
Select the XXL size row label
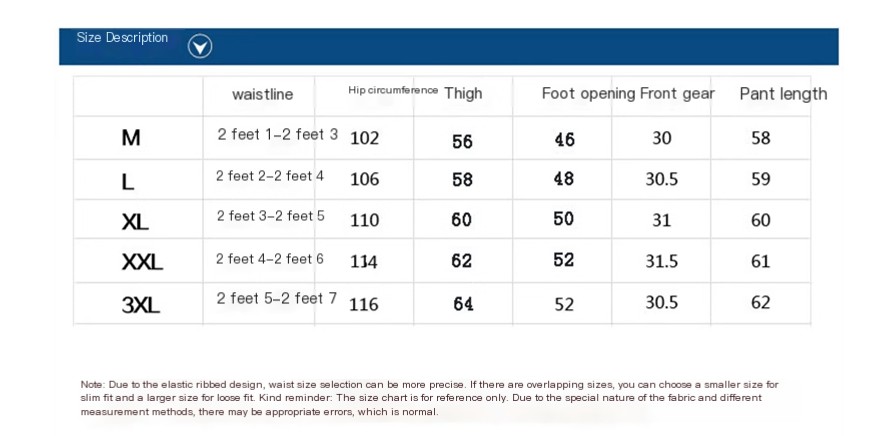(x=142, y=261)
